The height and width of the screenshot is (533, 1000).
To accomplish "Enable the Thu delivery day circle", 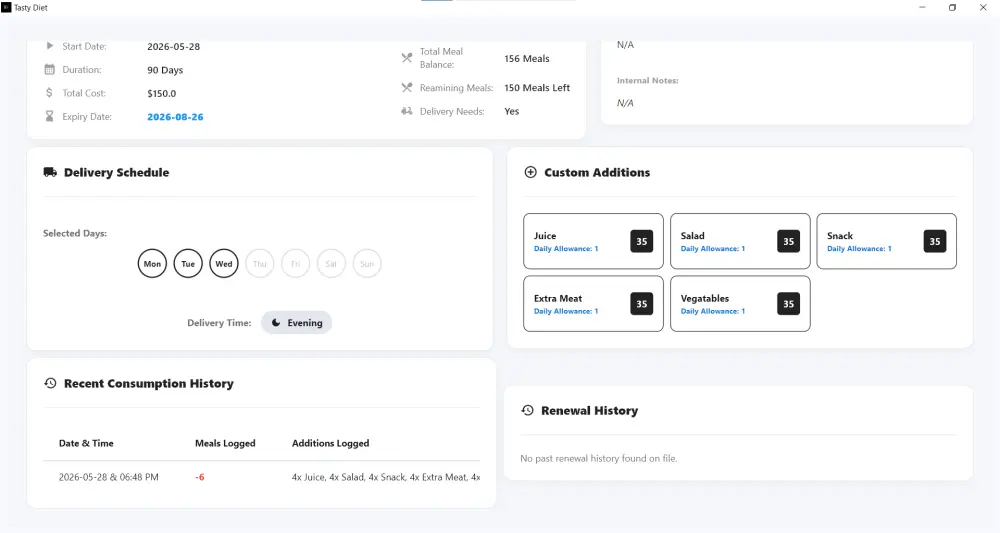I will (260, 263).
